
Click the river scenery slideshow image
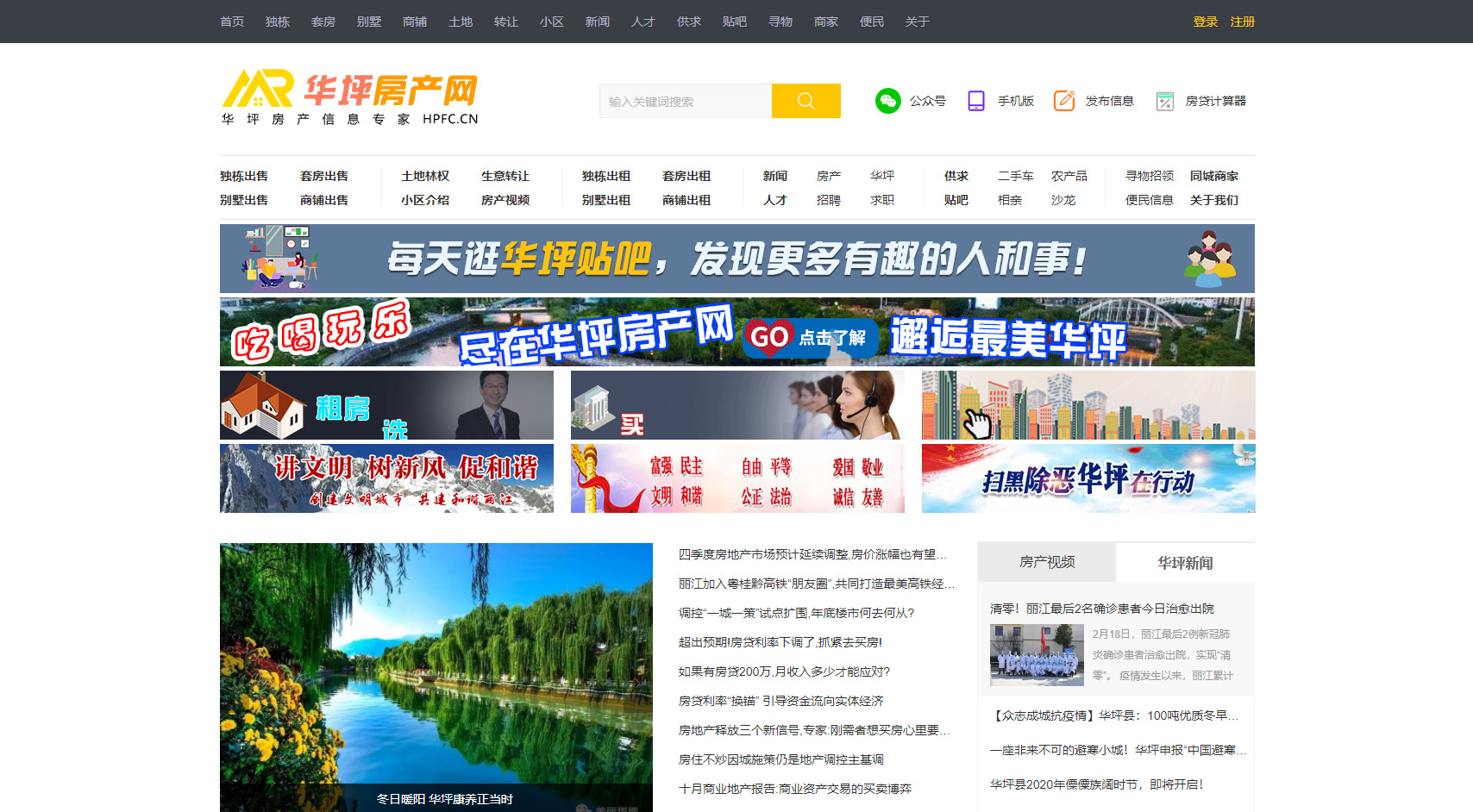point(436,677)
